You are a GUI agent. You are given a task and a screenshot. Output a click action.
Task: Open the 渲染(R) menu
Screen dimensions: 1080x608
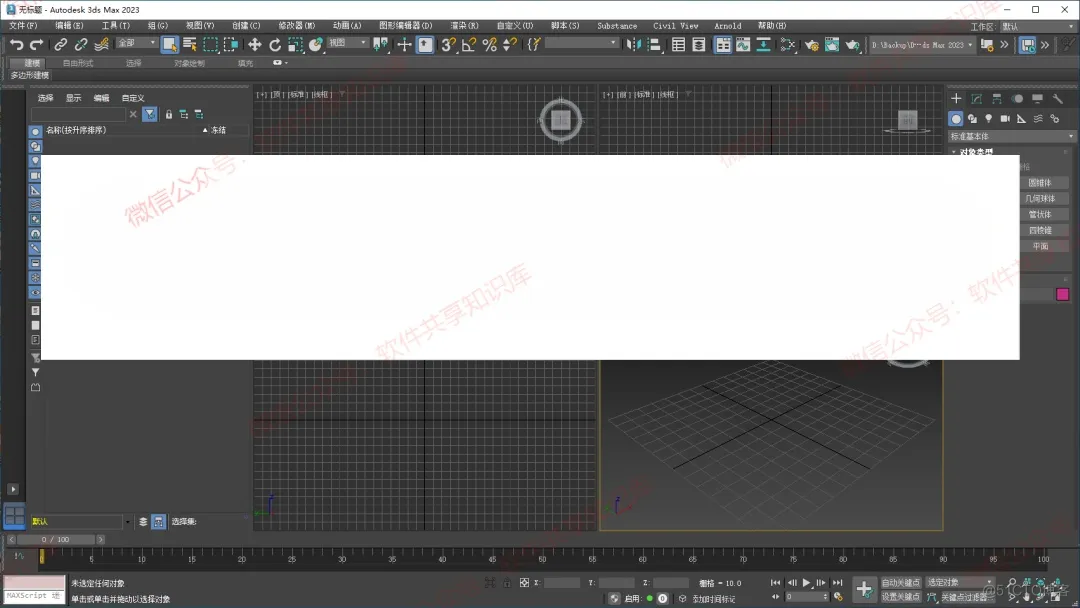(x=464, y=25)
